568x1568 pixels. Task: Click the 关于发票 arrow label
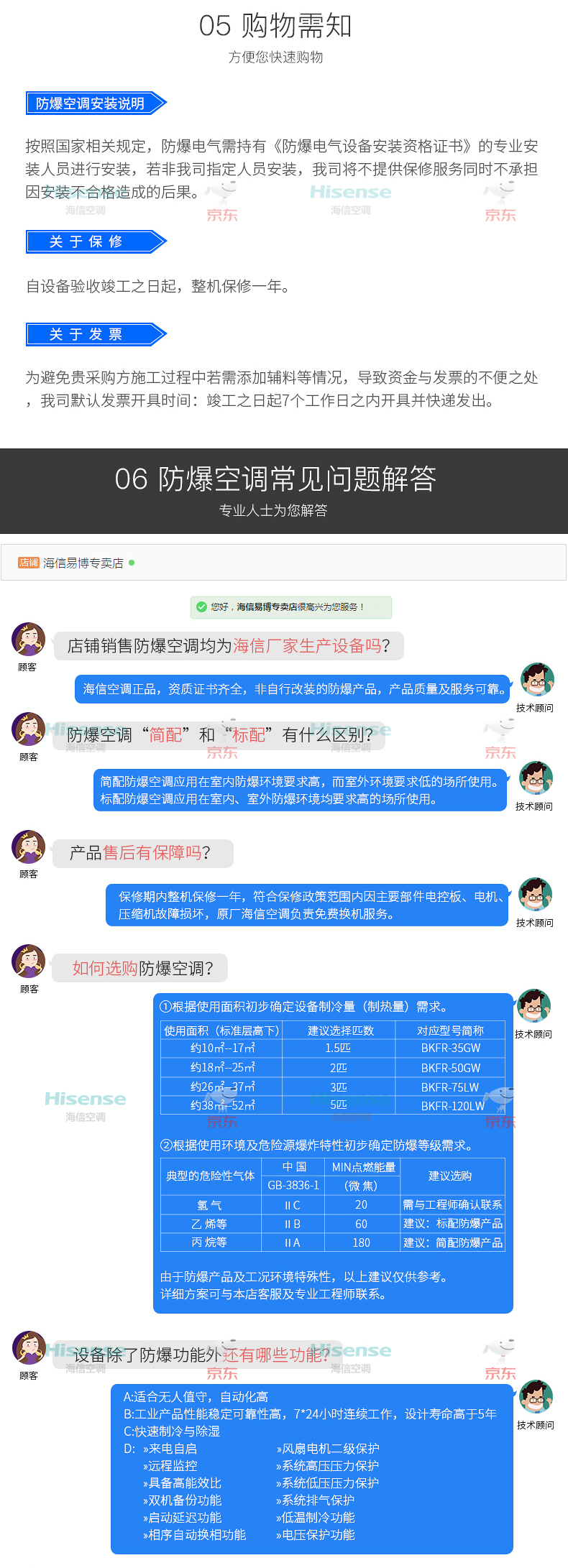[x=96, y=334]
